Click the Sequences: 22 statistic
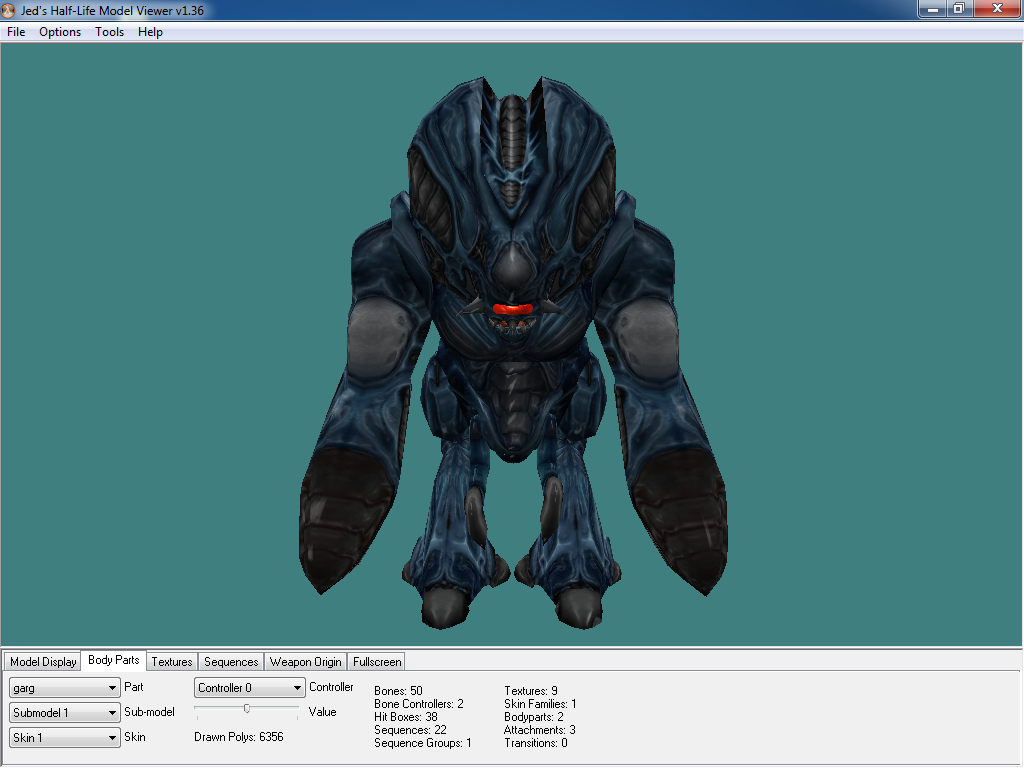Image resolution: width=1024 pixels, height=768 pixels. click(410, 730)
